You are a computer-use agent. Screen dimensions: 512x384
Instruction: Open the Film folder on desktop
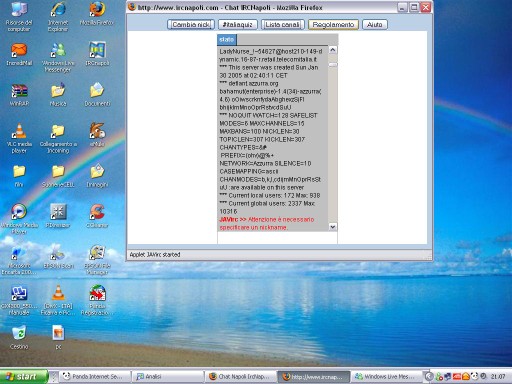pos(19,176)
